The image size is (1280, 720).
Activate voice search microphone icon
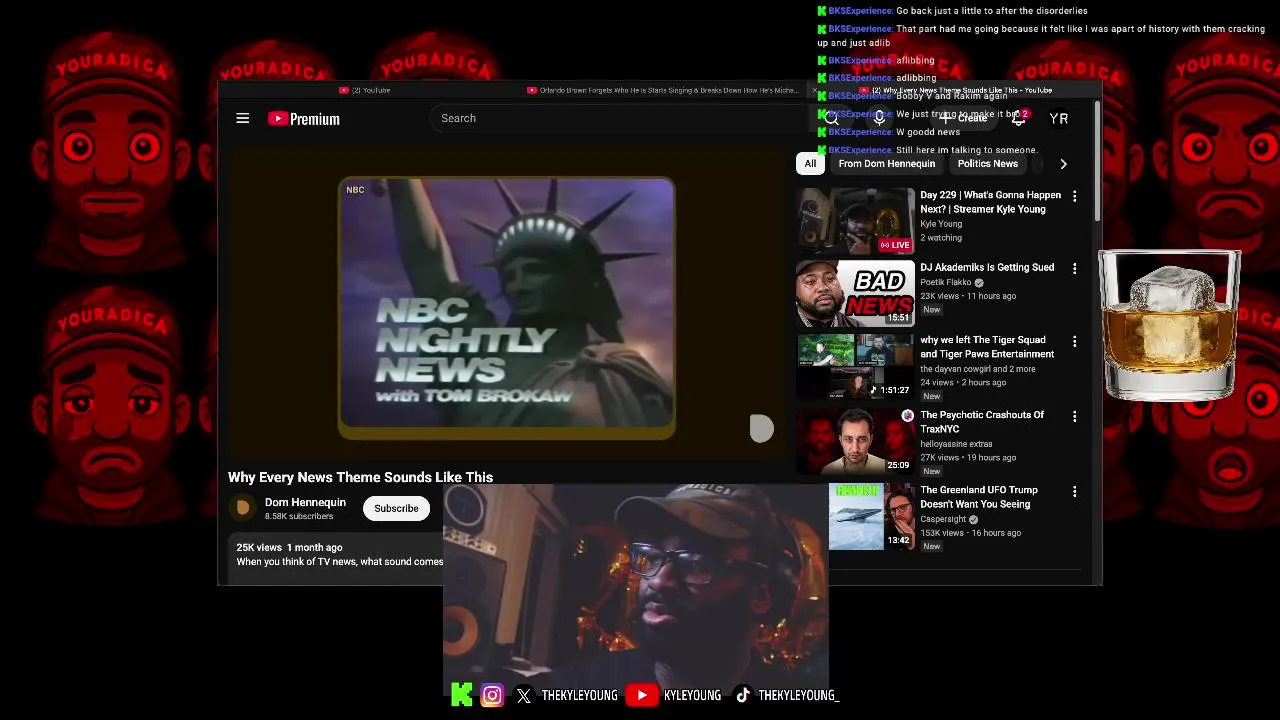click(x=879, y=118)
